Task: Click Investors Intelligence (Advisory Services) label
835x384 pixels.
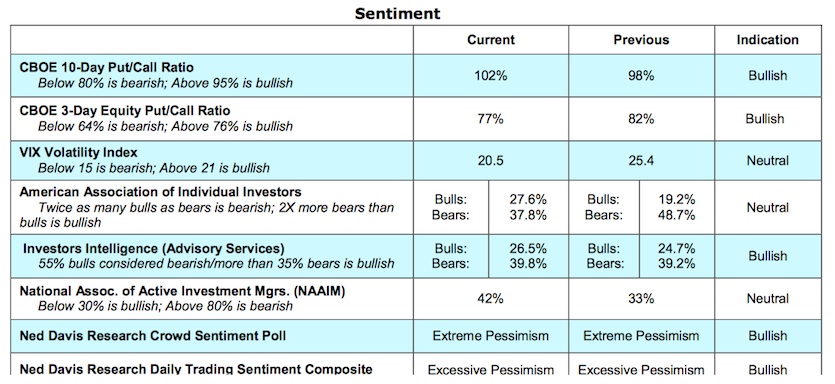Action: pyautogui.click(x=153, y=249)
